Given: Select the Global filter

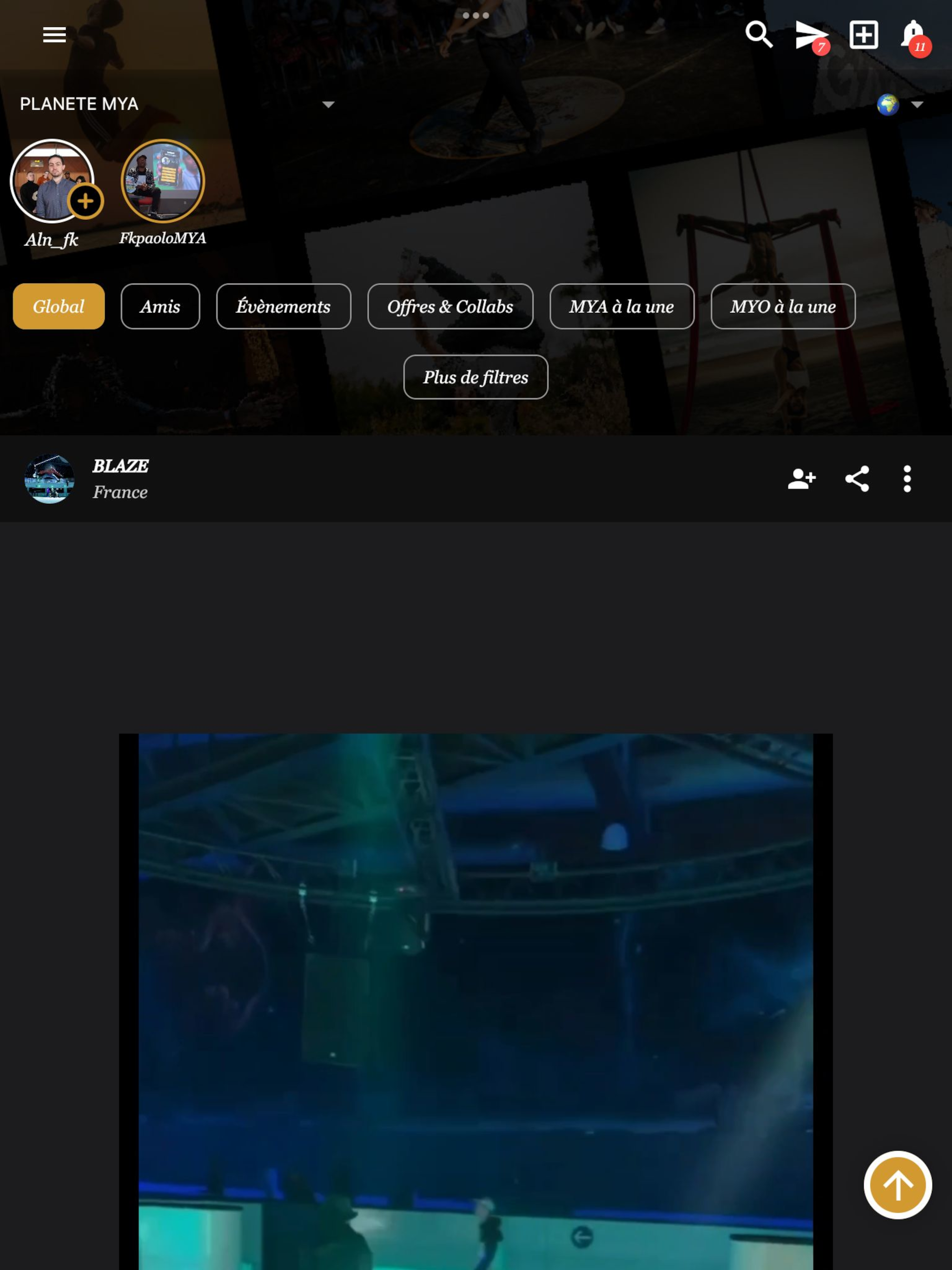Looking at the screenshot, I should (59, 307).
